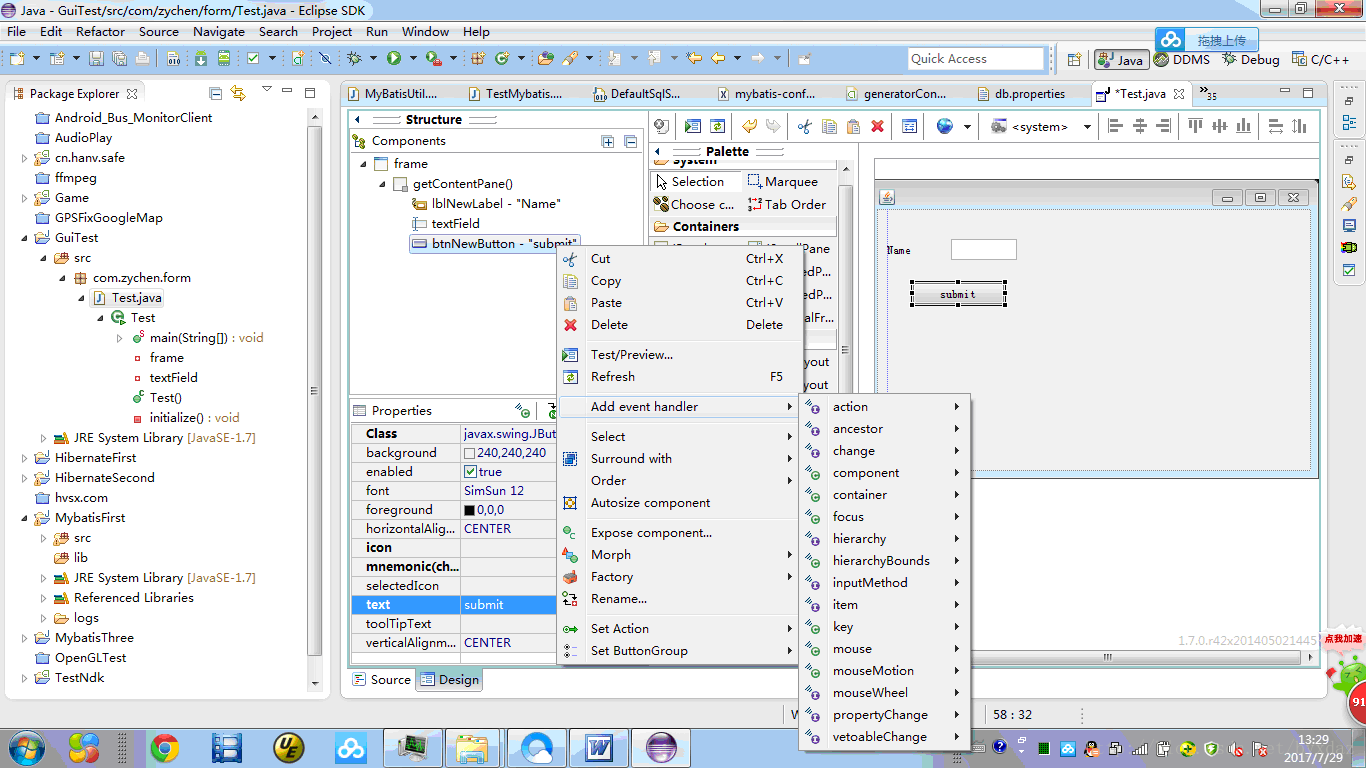The image size is (1366, 768).
Task: Click the Save icon in the main toolbar
Action: (x=97, y=59)
